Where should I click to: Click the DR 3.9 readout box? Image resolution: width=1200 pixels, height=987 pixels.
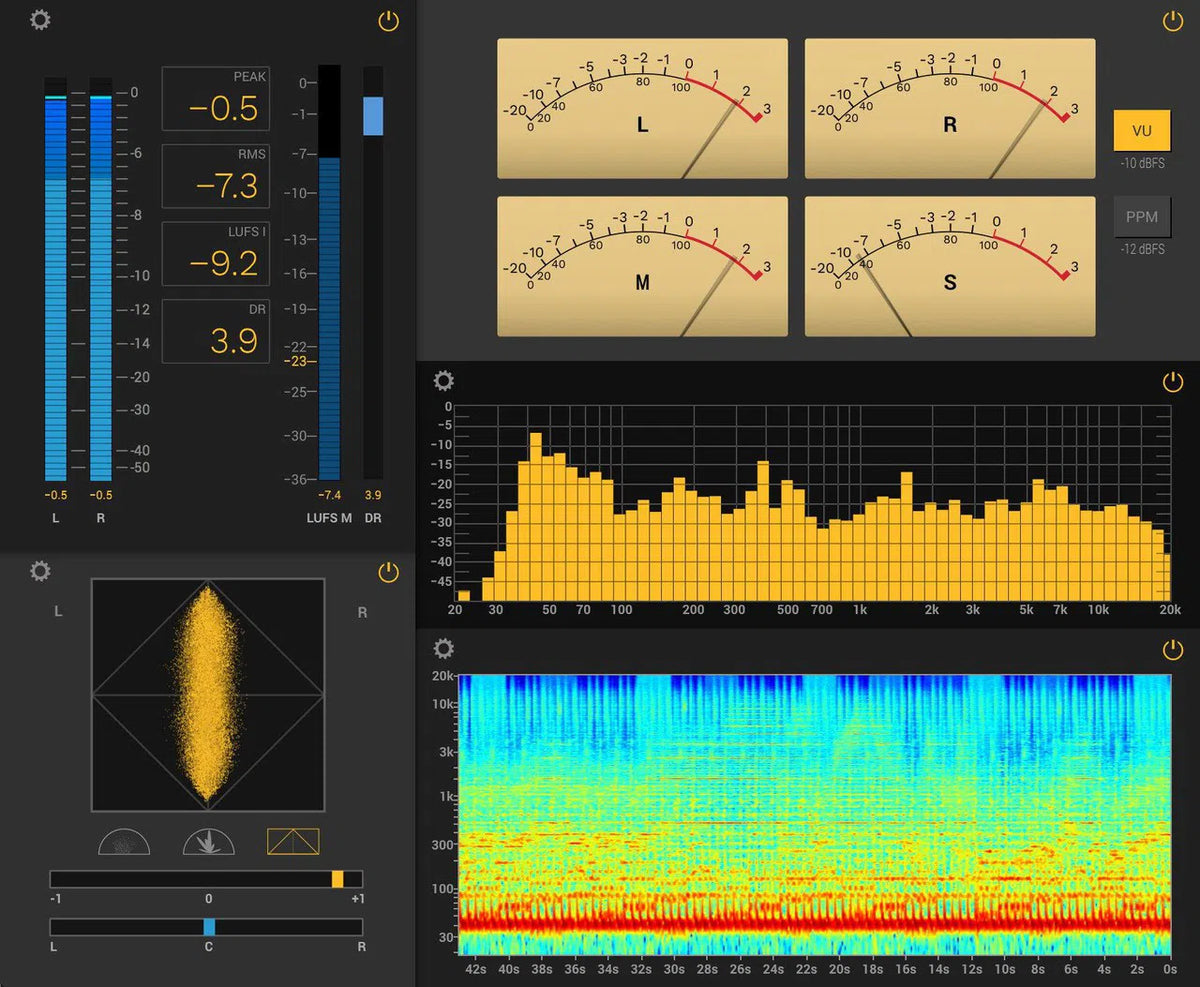coord(216,332)
